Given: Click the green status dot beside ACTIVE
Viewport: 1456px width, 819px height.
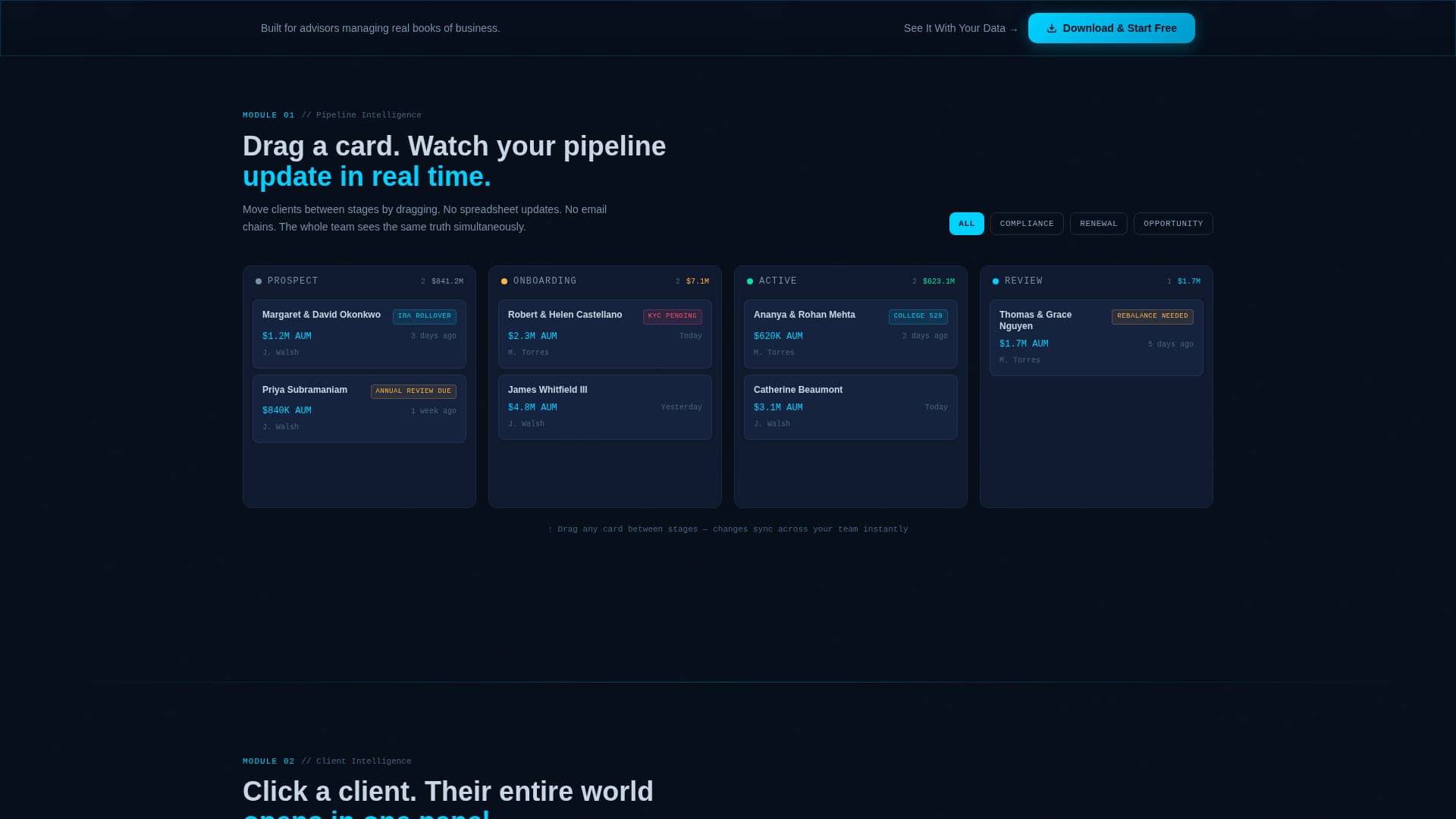Looking at the screenshot, I should coord(751,281).
